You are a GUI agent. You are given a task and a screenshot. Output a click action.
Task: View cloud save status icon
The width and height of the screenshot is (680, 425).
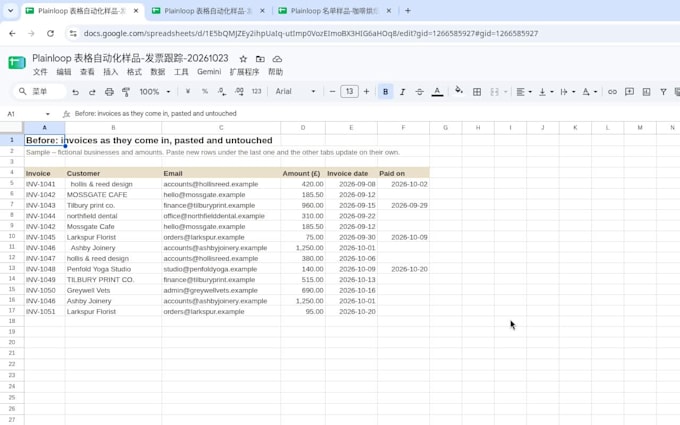point(277,59)
